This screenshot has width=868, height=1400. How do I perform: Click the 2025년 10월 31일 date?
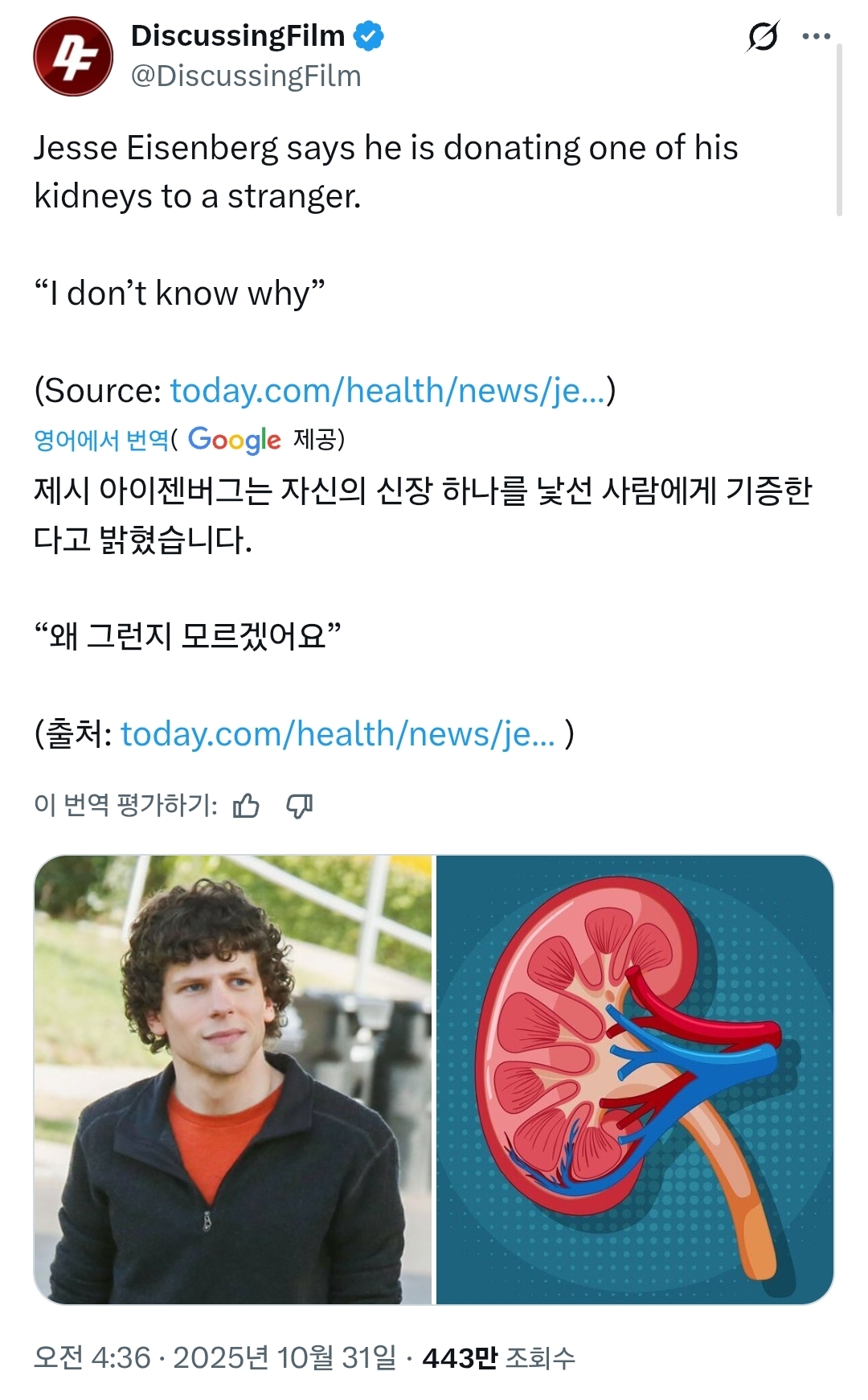pyautogui.click(x=285, y=1358)
